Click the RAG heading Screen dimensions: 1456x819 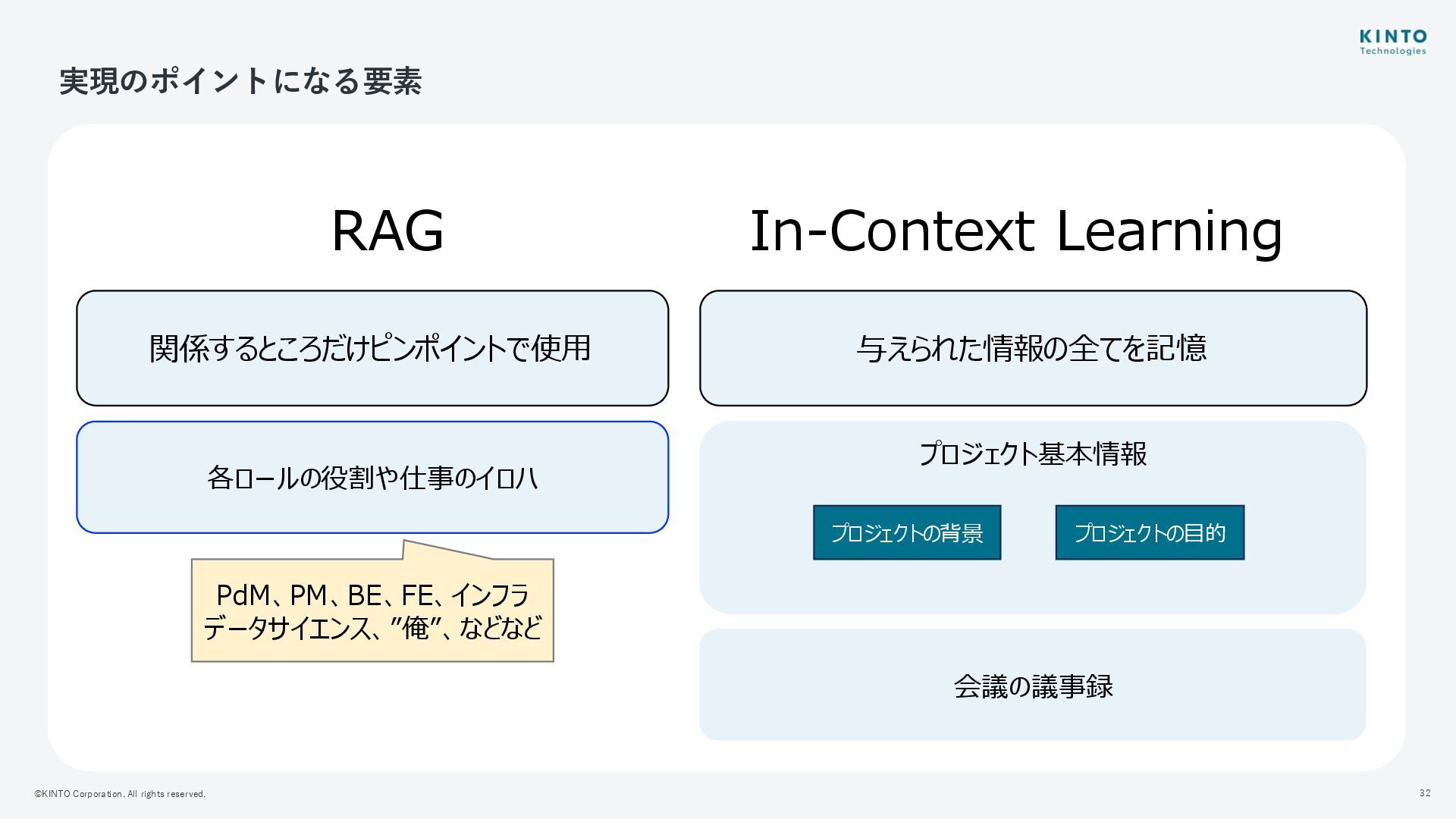tap(388, 231)
